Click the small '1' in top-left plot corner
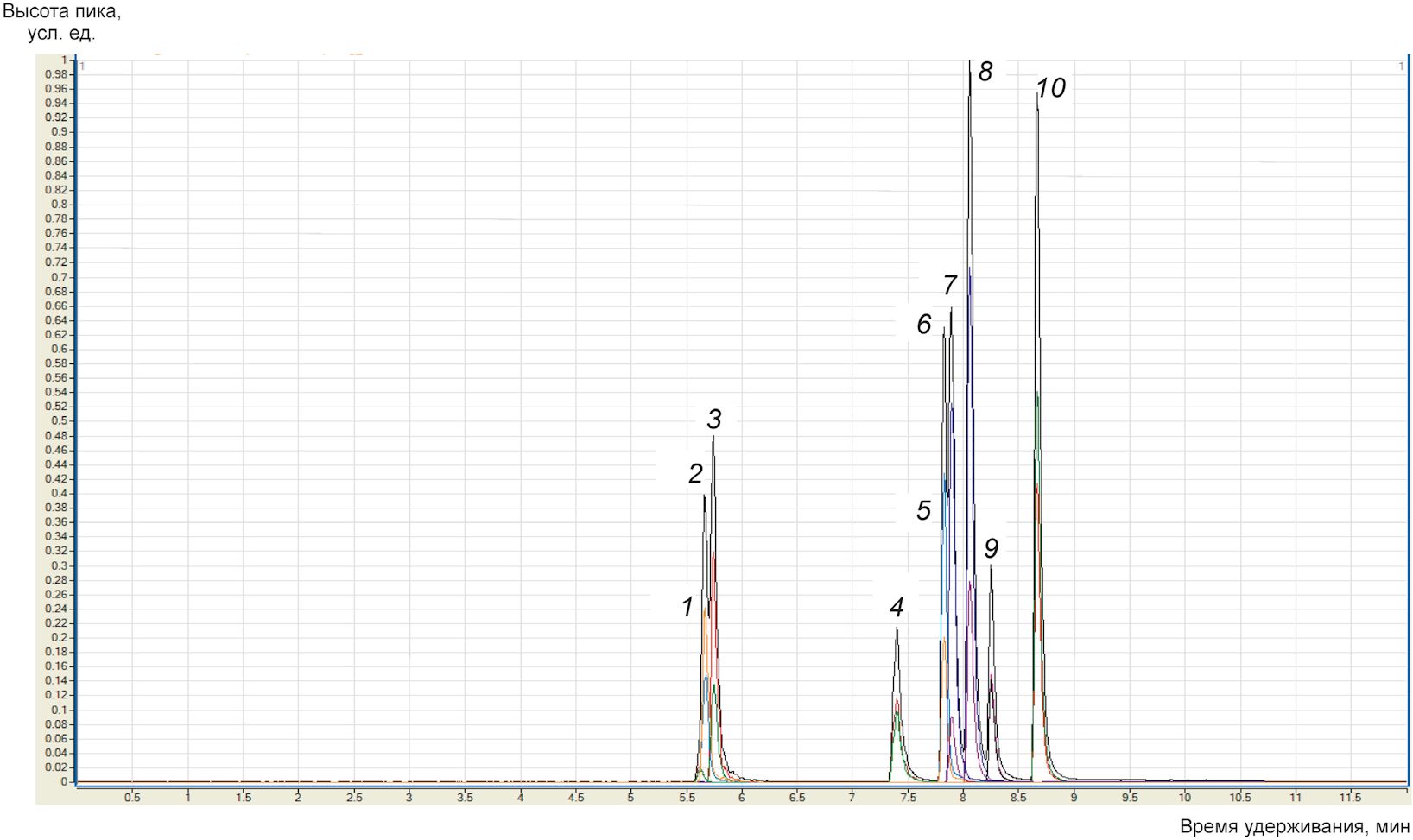 pyautogui.click(x=82, y=66)
